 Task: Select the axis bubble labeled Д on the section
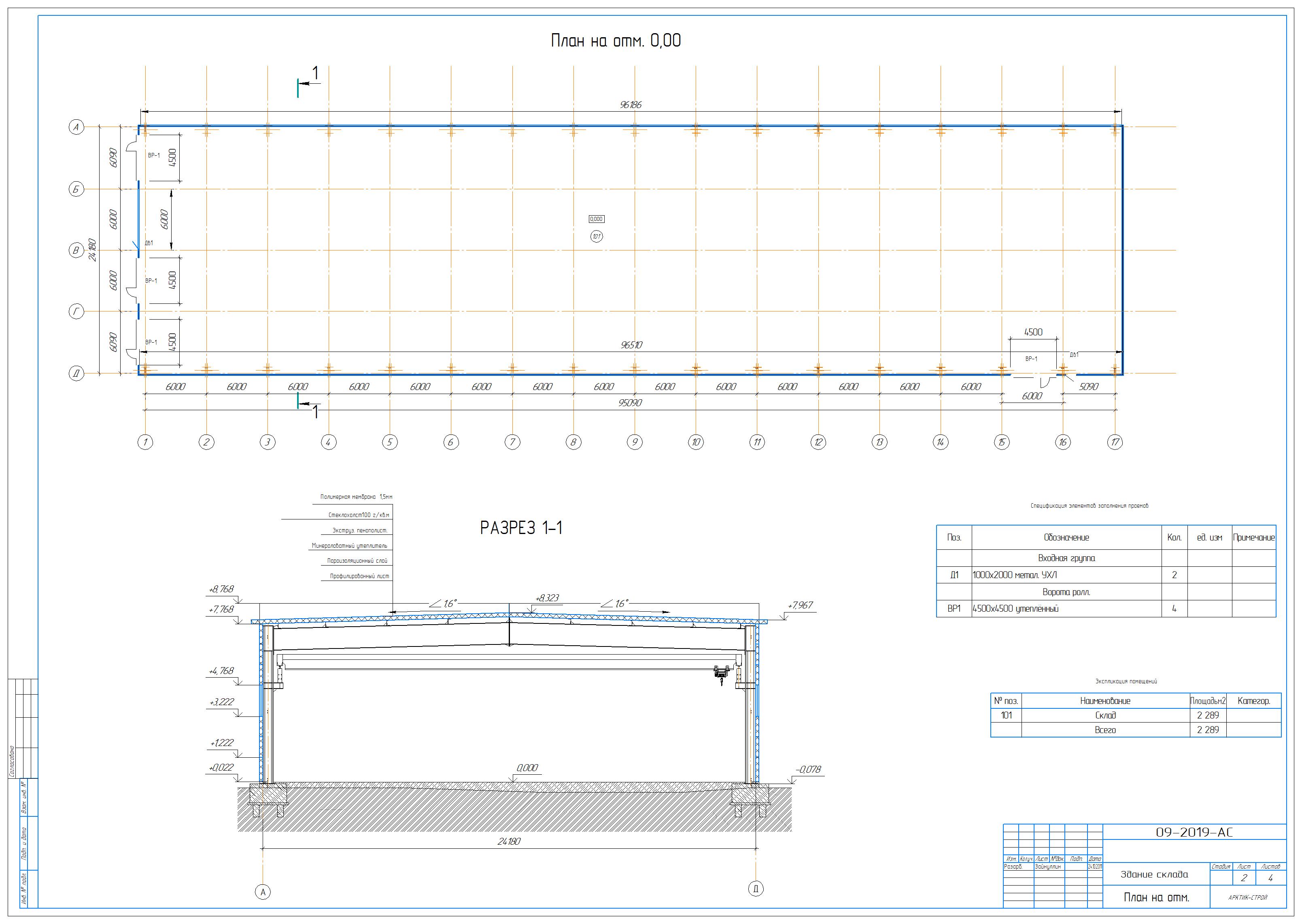click(755, 889)
